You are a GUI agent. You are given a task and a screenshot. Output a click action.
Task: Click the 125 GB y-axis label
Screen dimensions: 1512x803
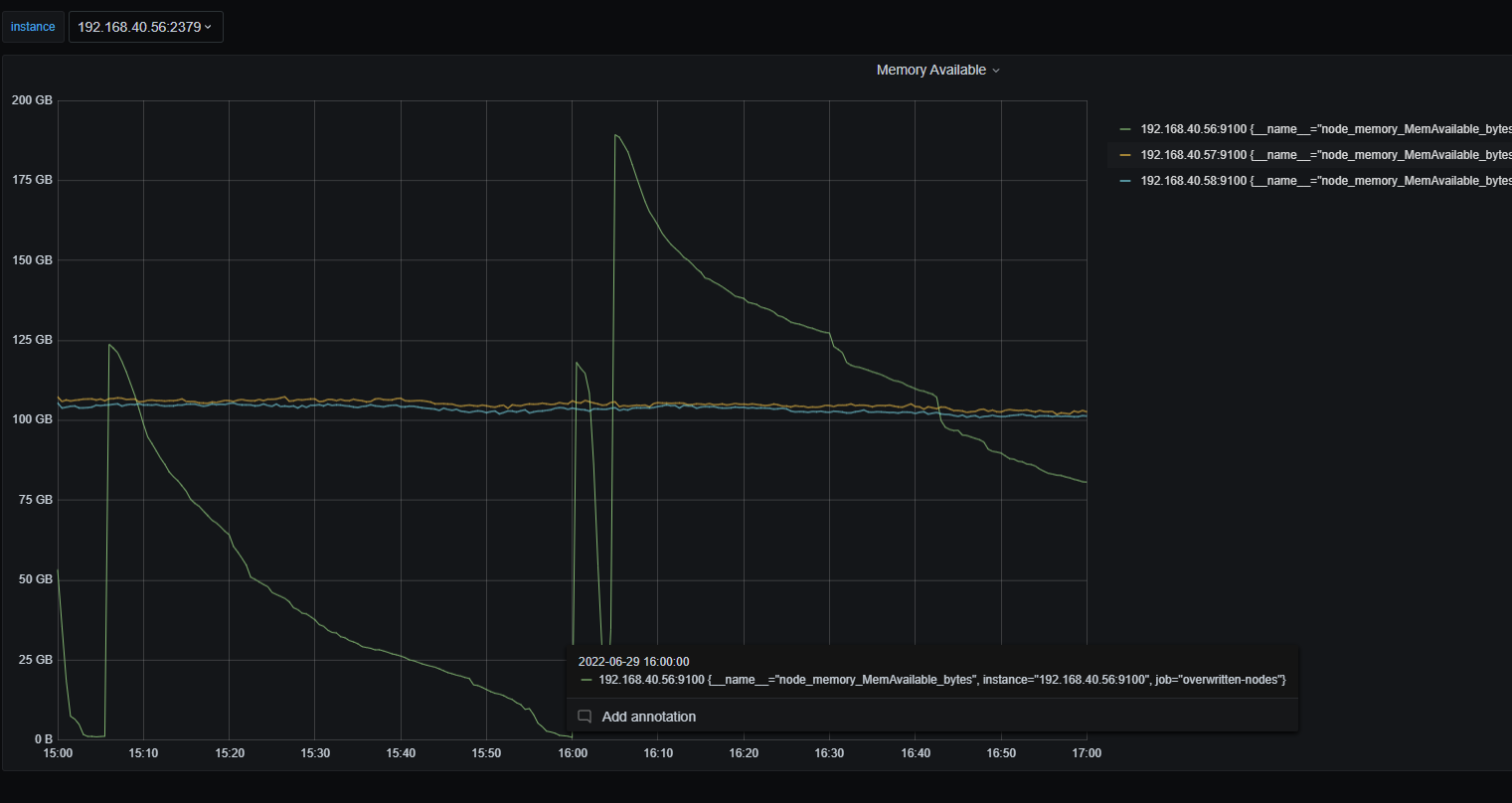point(32,340)
